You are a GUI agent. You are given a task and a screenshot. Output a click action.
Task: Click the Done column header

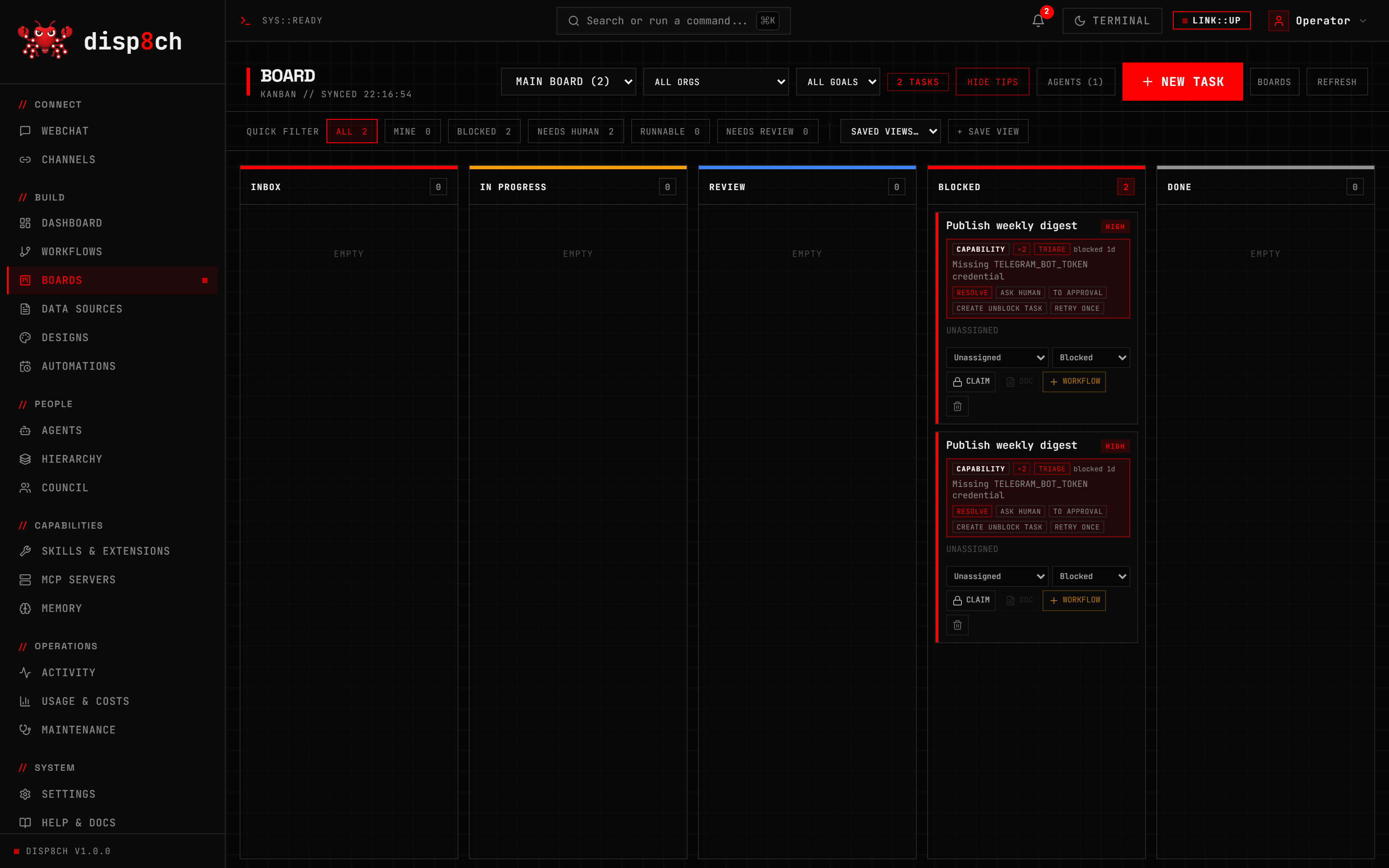[1265, 187]
